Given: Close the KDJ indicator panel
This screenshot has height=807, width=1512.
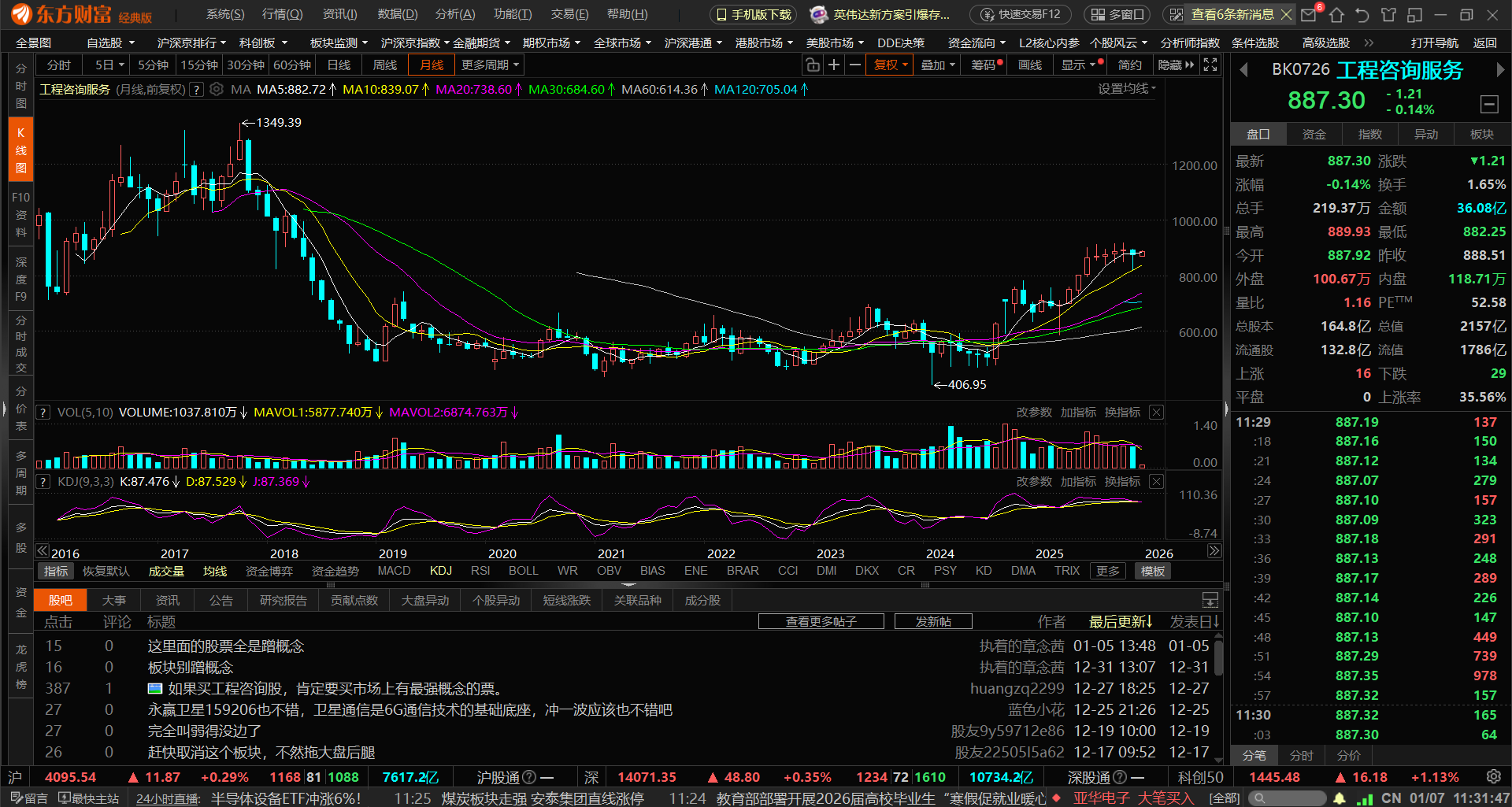Looking at the screenshot, I should (x=1156, y=482).
